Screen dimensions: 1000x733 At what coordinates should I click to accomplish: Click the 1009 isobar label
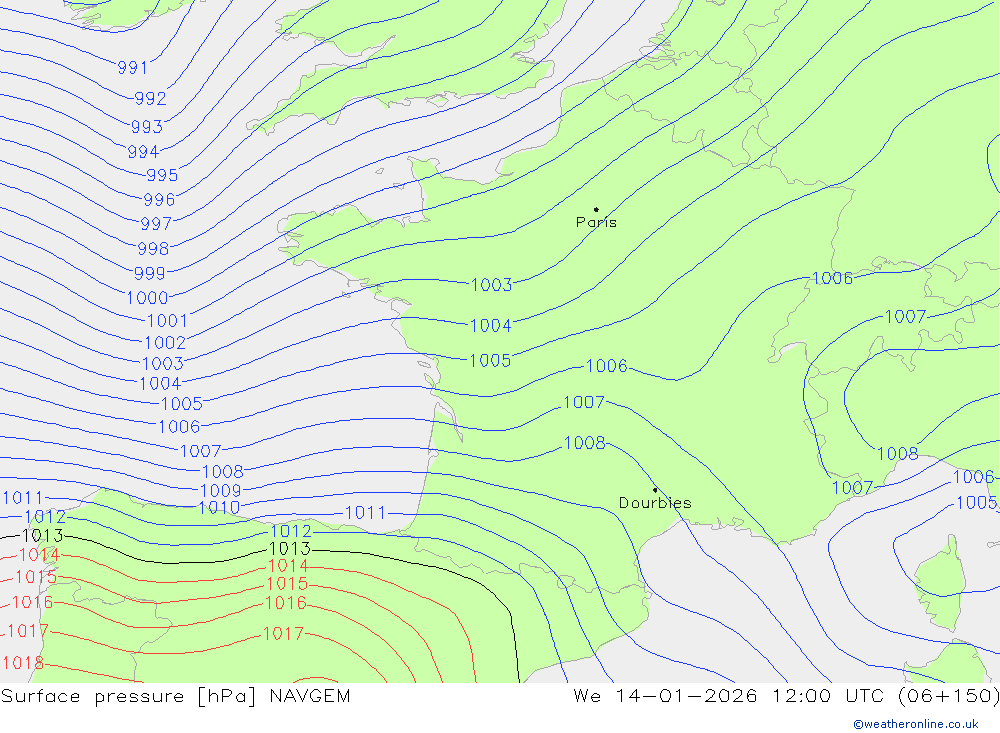pyautogui.click(x=221, y=491)
